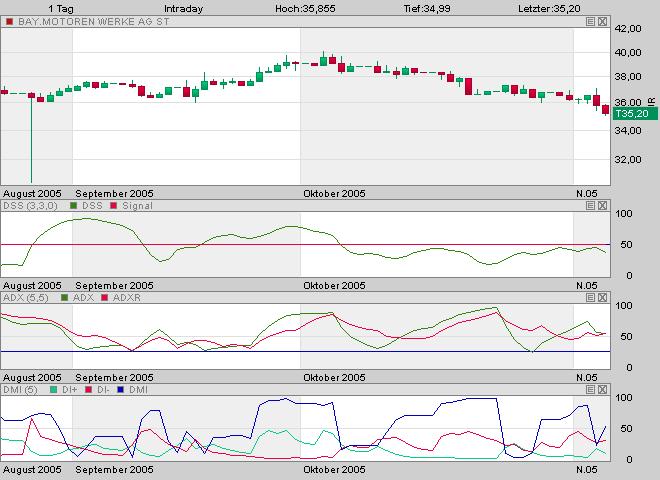The width and height of the screenshot is (660, 480).
Task: Click red Signal legend swatch
Action: [113, 205]
